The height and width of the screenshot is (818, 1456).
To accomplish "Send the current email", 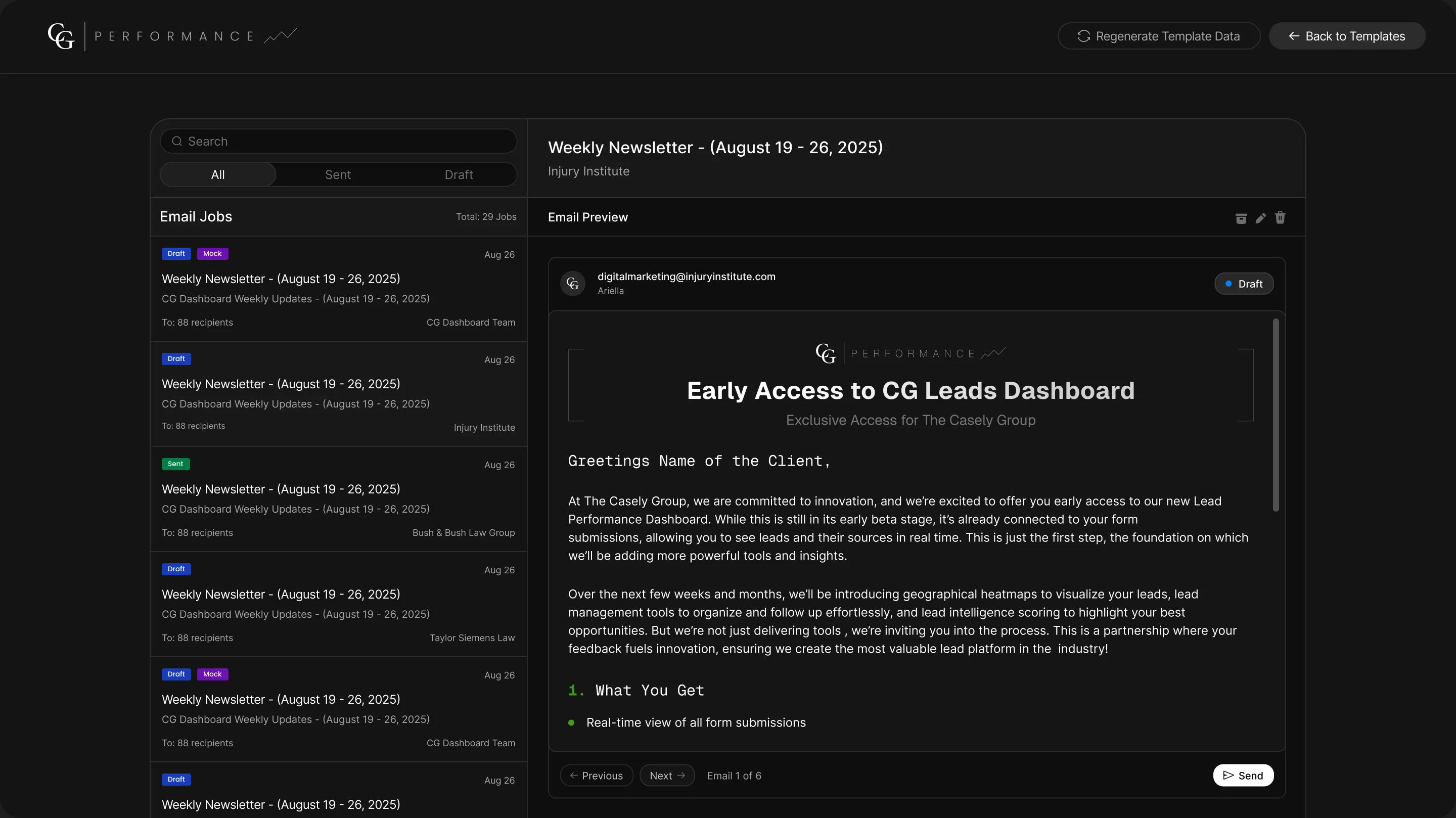I will pos(1243,776).
